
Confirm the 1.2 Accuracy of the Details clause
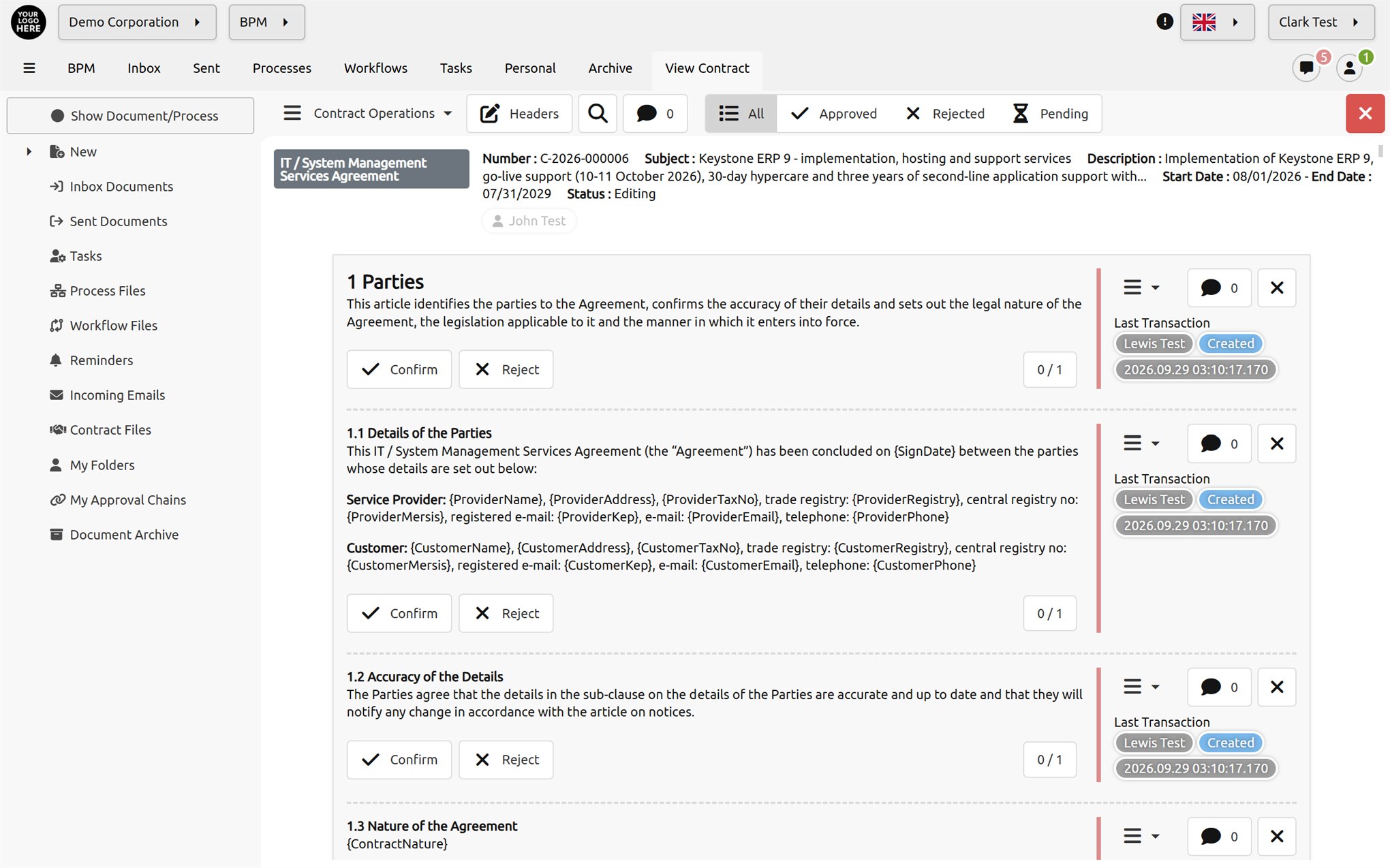pyautogui.click(x=399, y=760)
